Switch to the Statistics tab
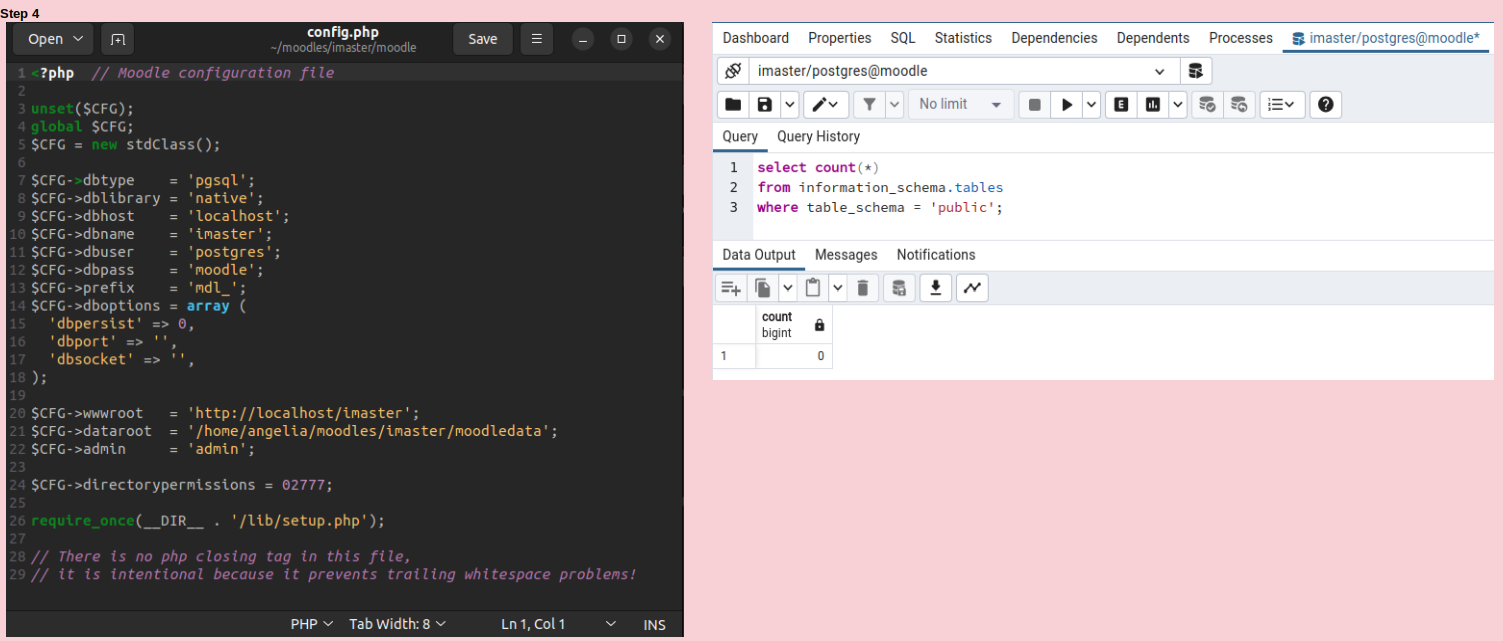 (963, 38)
